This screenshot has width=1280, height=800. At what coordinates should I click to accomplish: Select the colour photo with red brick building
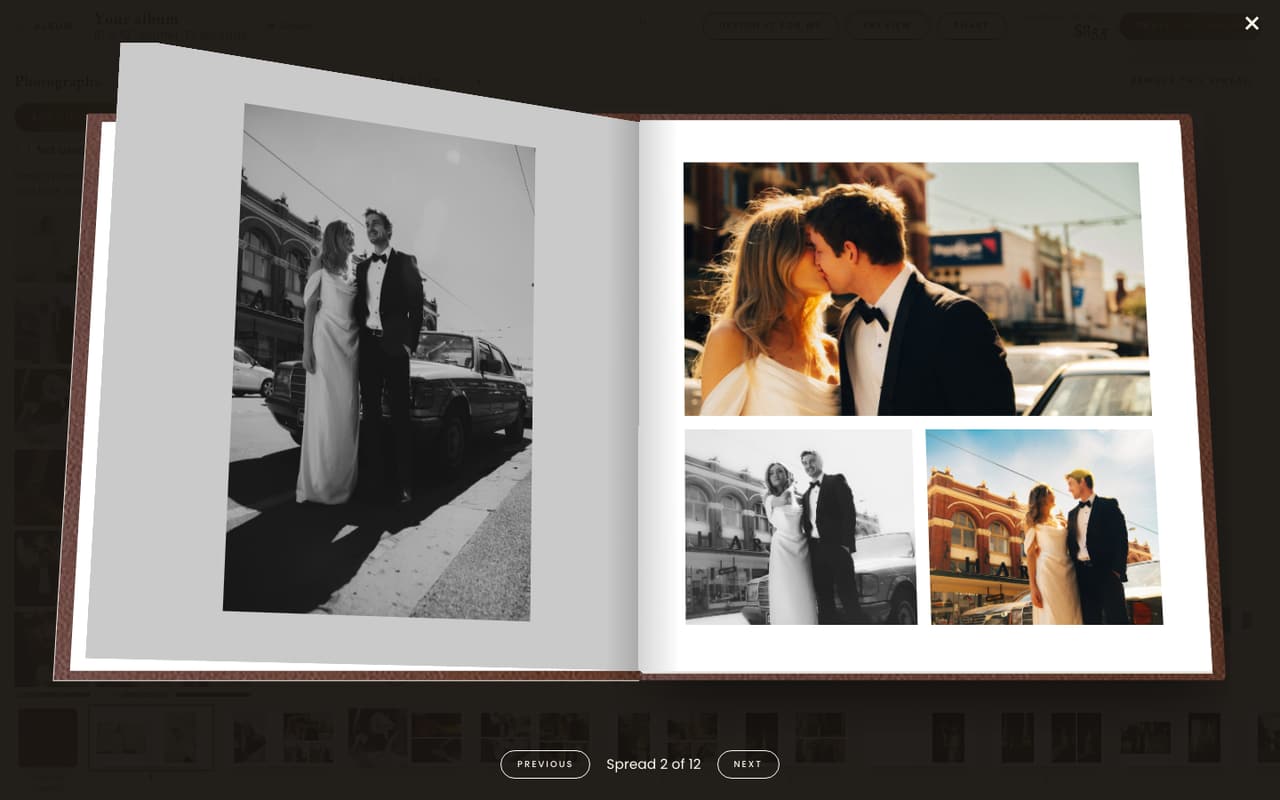tap(1044, 527)
